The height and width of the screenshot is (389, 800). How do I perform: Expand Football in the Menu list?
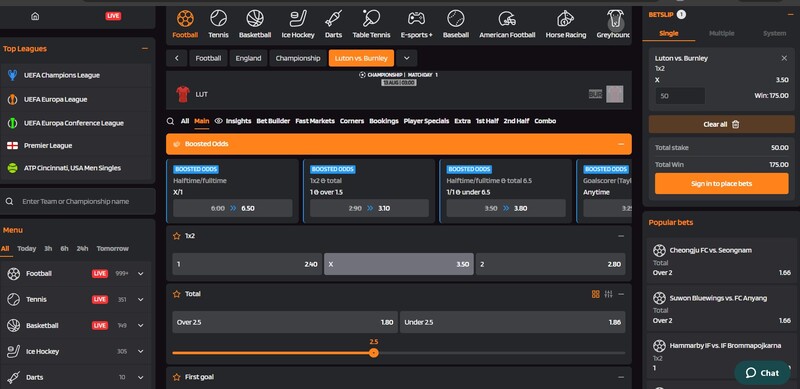tap(141, 274)
